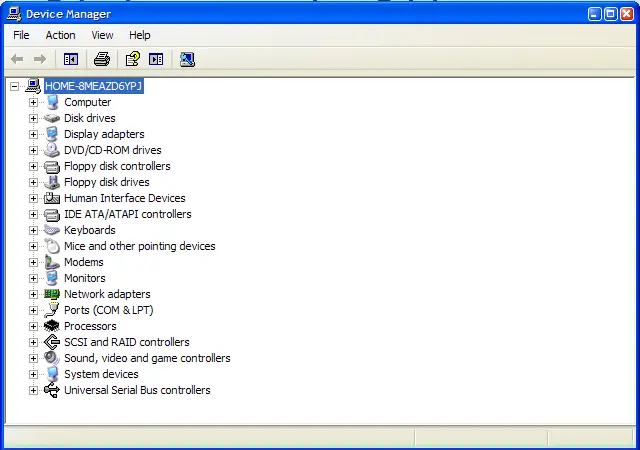Click the IDE ATA/ATAPI controllers icon
This screenshot has width=640, height=450.
pyautogui.click(x=52, y=214)
